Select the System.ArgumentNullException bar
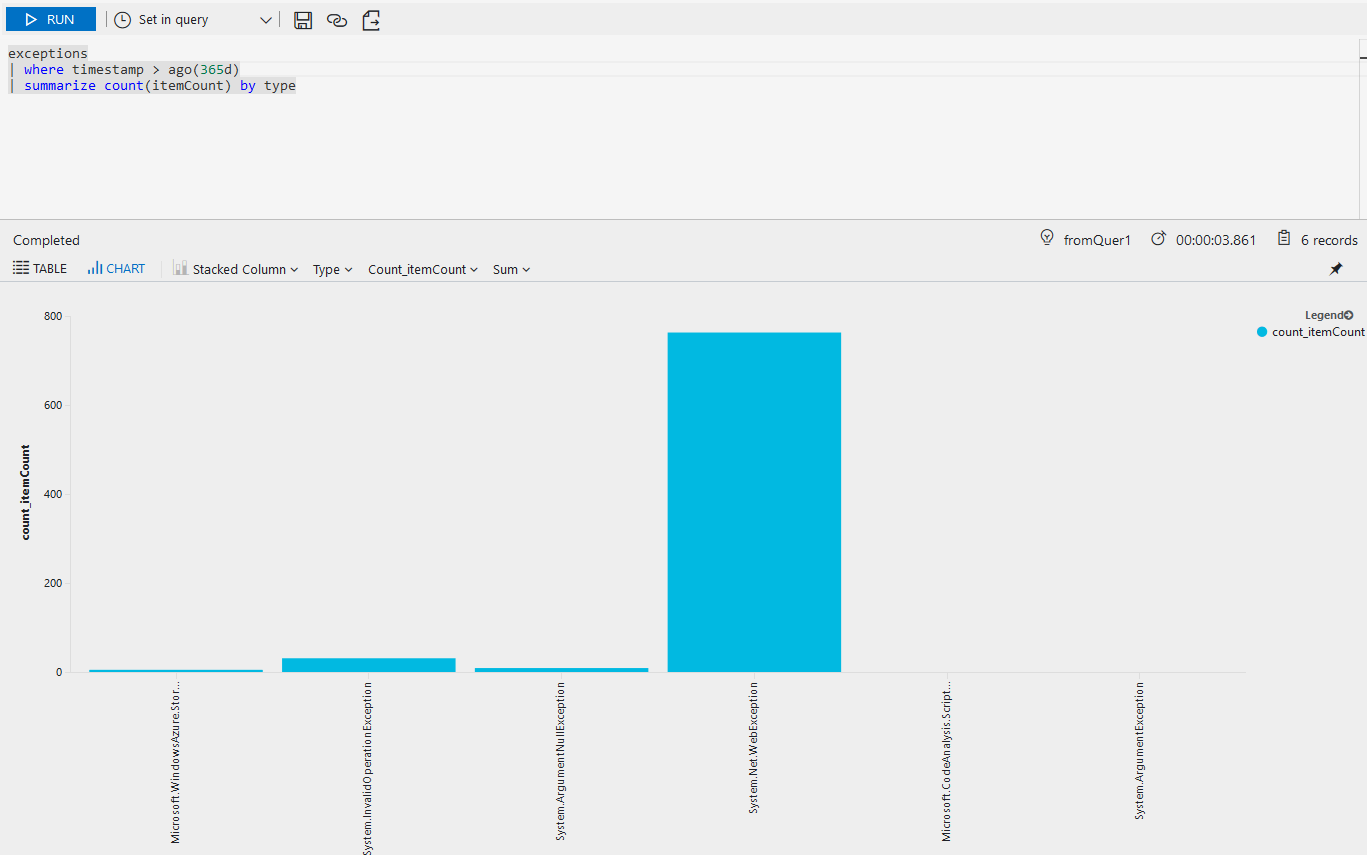This screenshot has height=855, width=1367. pos(561,670)
